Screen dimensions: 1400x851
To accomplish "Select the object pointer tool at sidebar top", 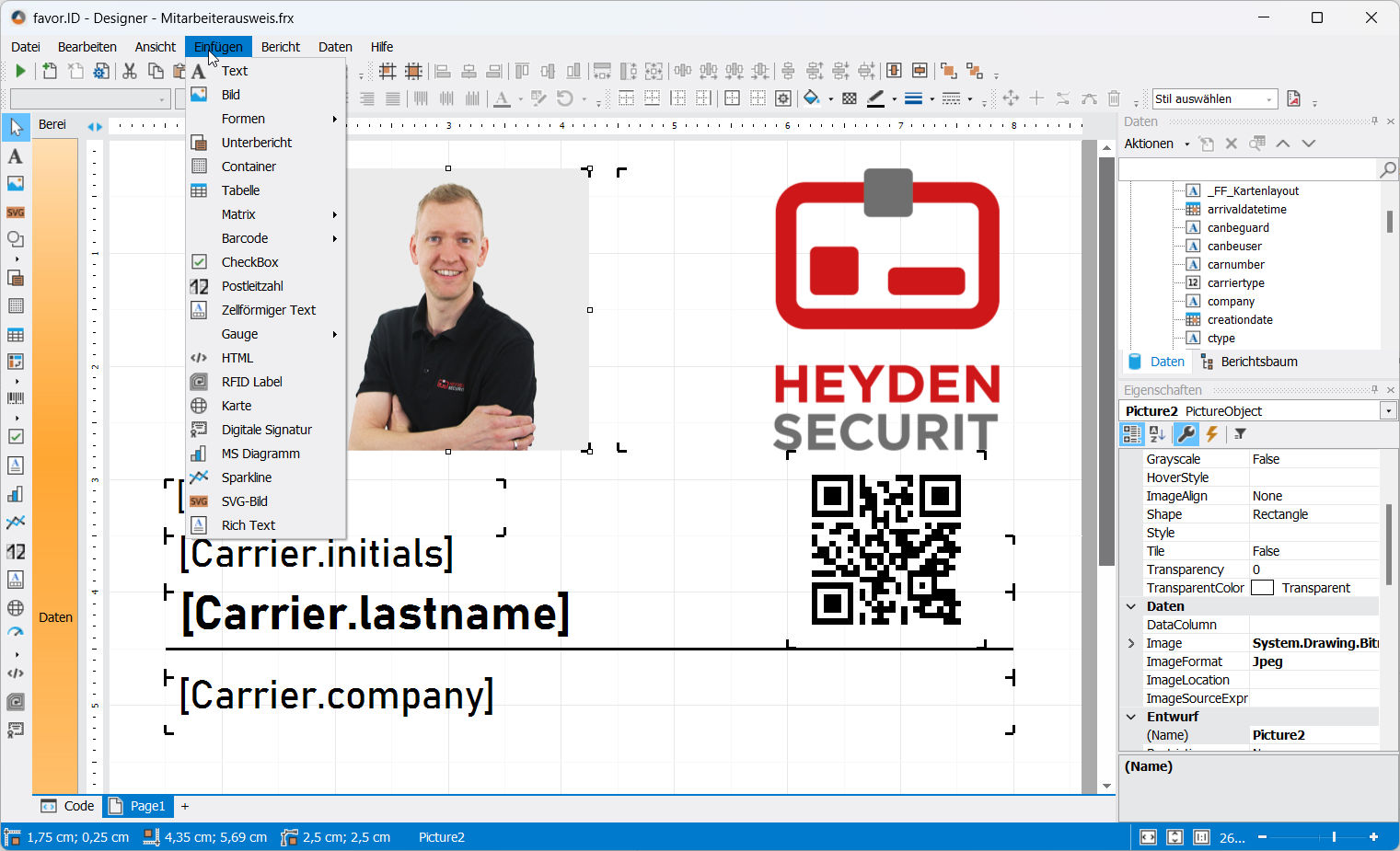I will (15, 126).
